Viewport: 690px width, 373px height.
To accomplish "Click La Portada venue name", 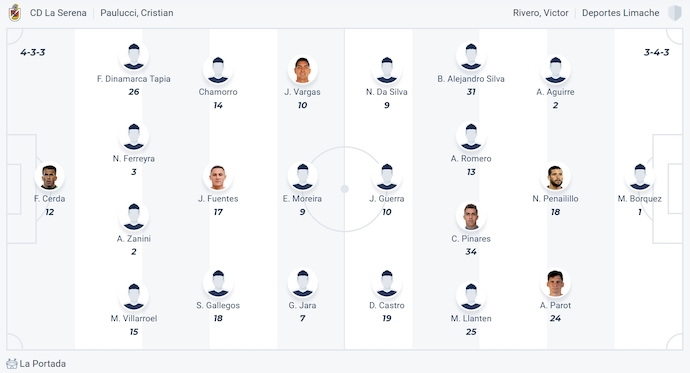I will pyautogui.click(x=43, y=364).
